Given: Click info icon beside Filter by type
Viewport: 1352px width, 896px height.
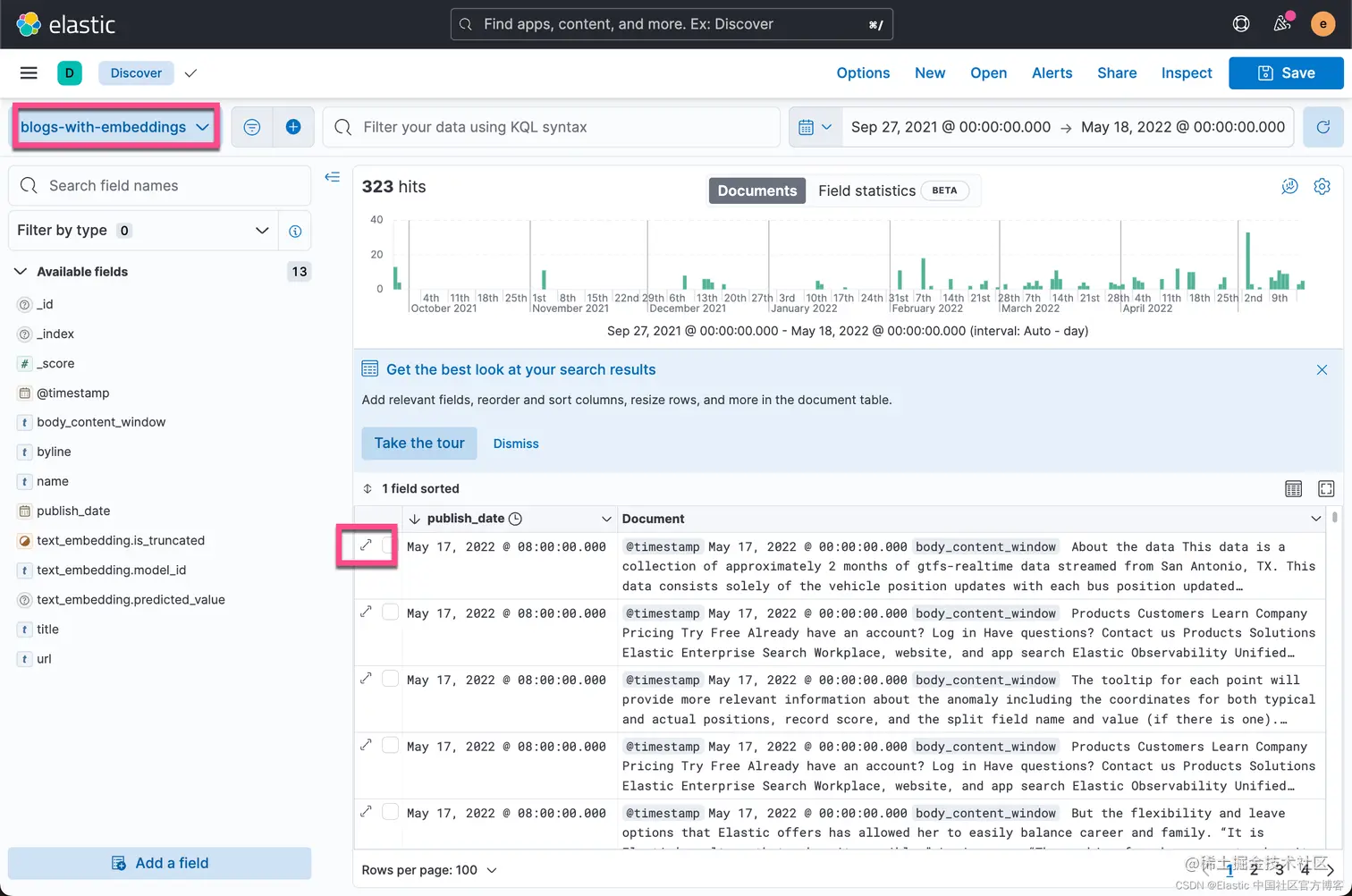Looking at the screenshot, I should click(295, 231).
